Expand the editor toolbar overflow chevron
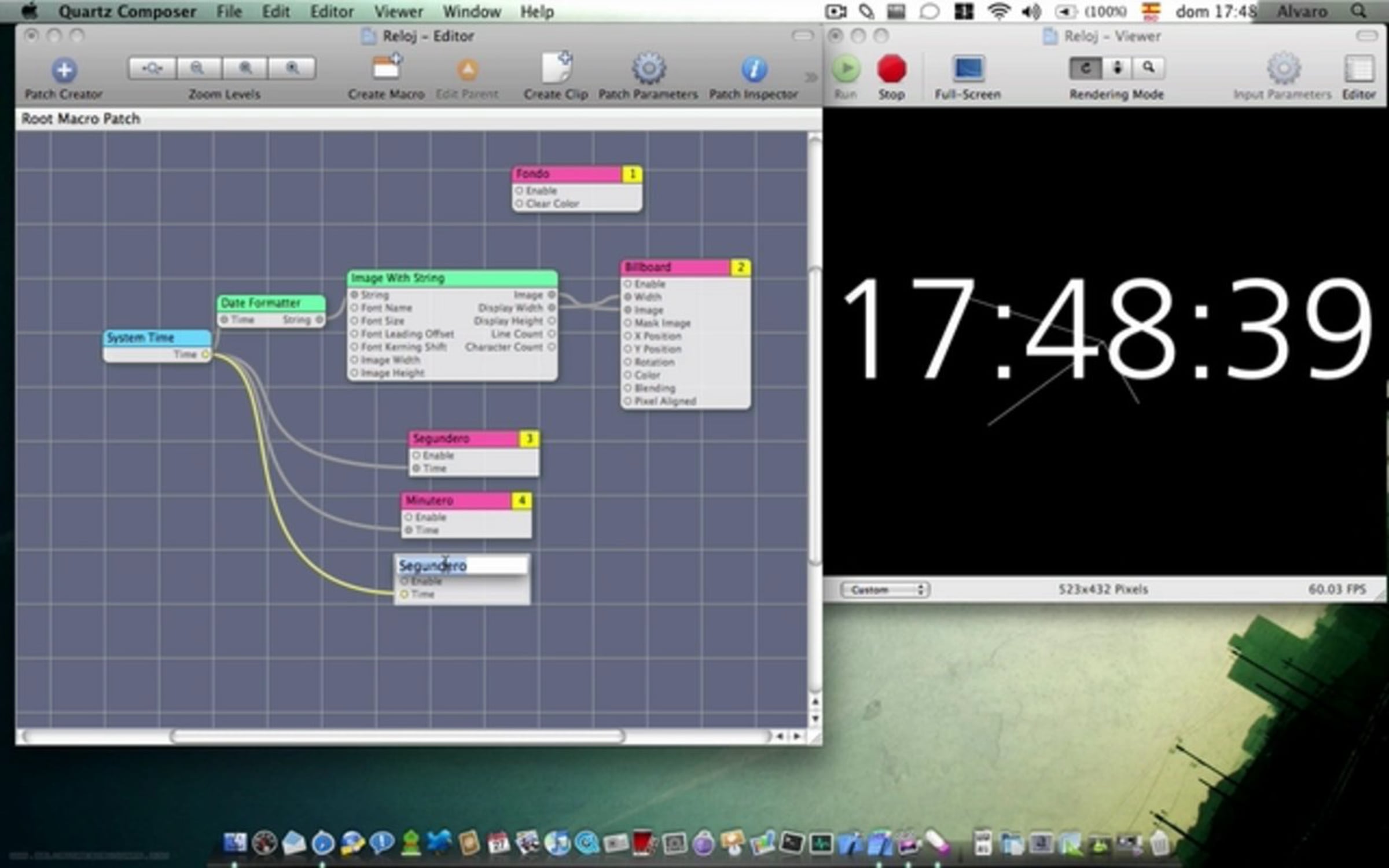The width and height of the screenshot is (1389, 868). tap(811, 77)
